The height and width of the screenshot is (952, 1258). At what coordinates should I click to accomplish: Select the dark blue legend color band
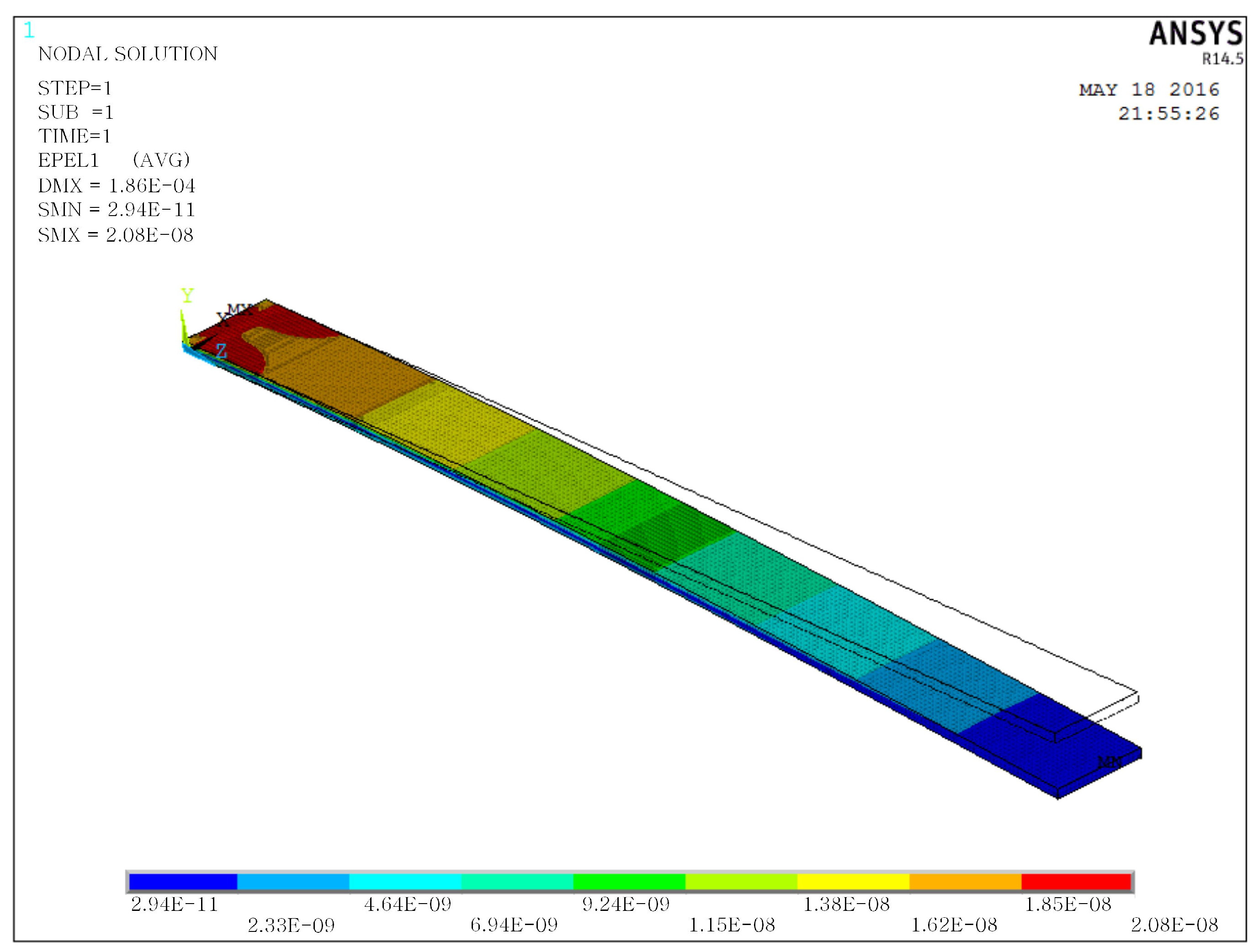click(183, 882)
